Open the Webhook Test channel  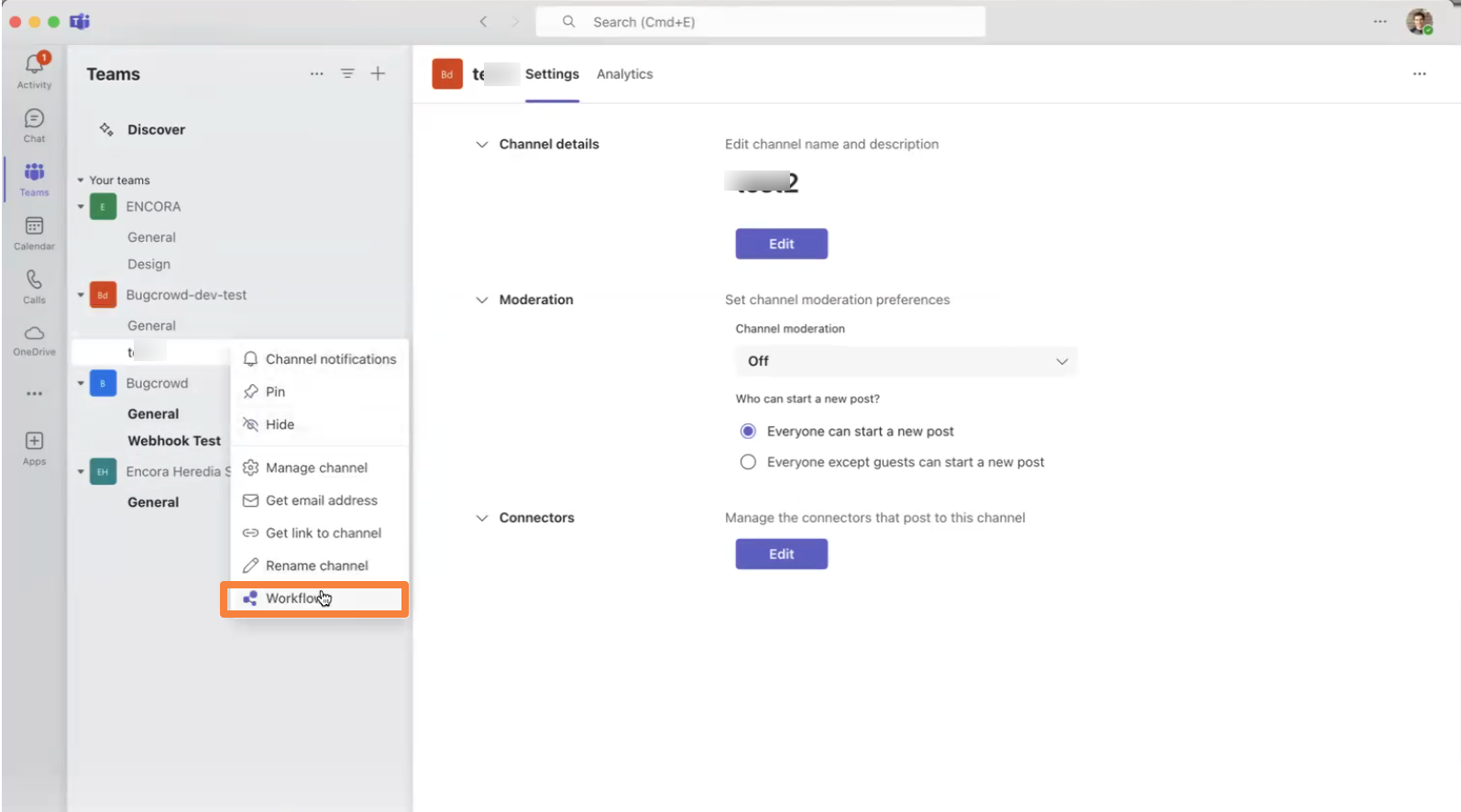point(174,441)
